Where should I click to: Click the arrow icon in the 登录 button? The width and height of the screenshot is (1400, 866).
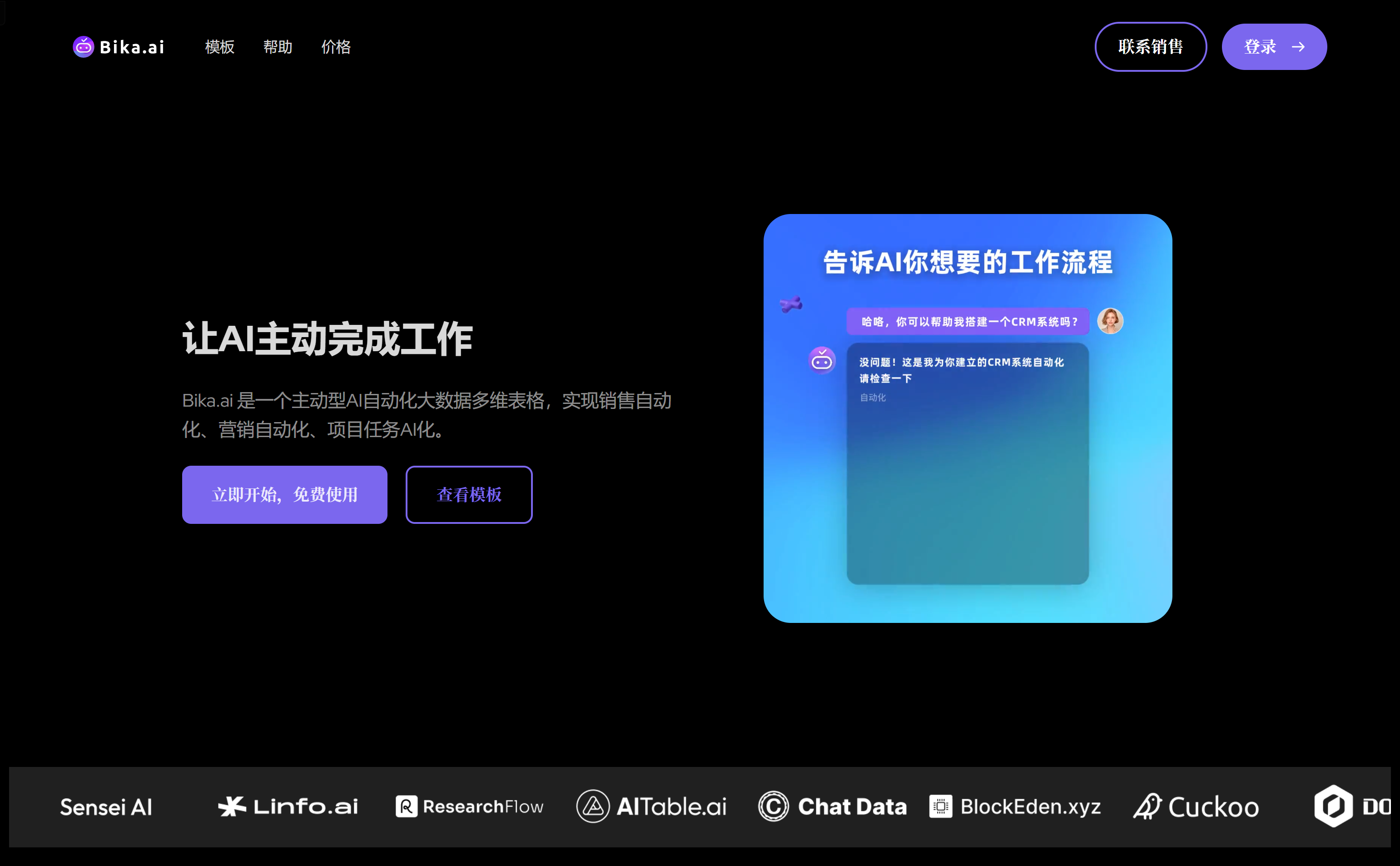tap(1299, 47)
